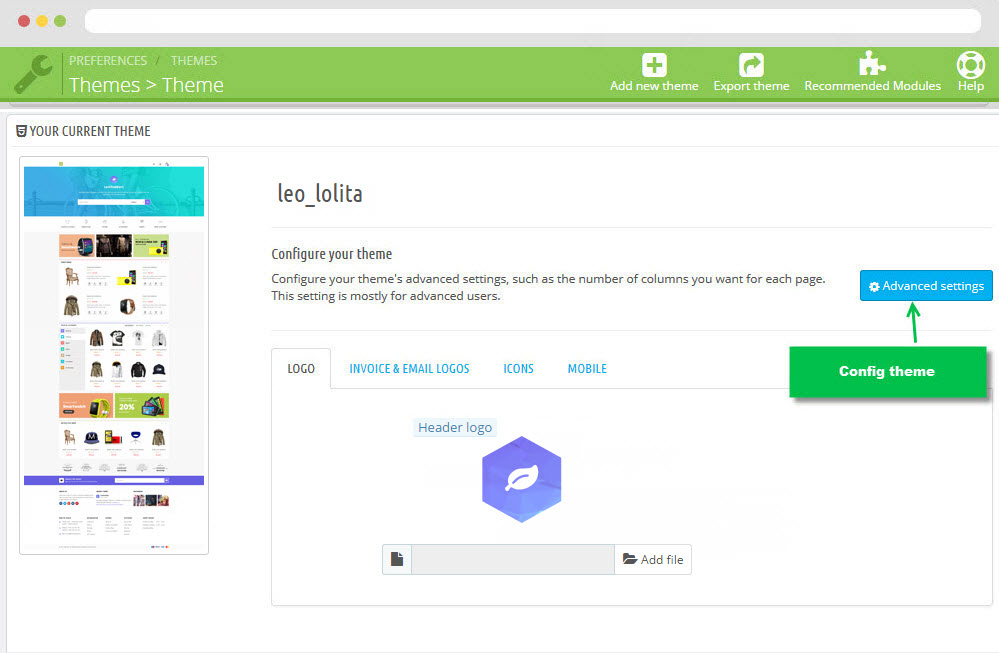The image size is (999, 653).
Task: Click the wrench preferences icon
Action: tap(33, 74)
